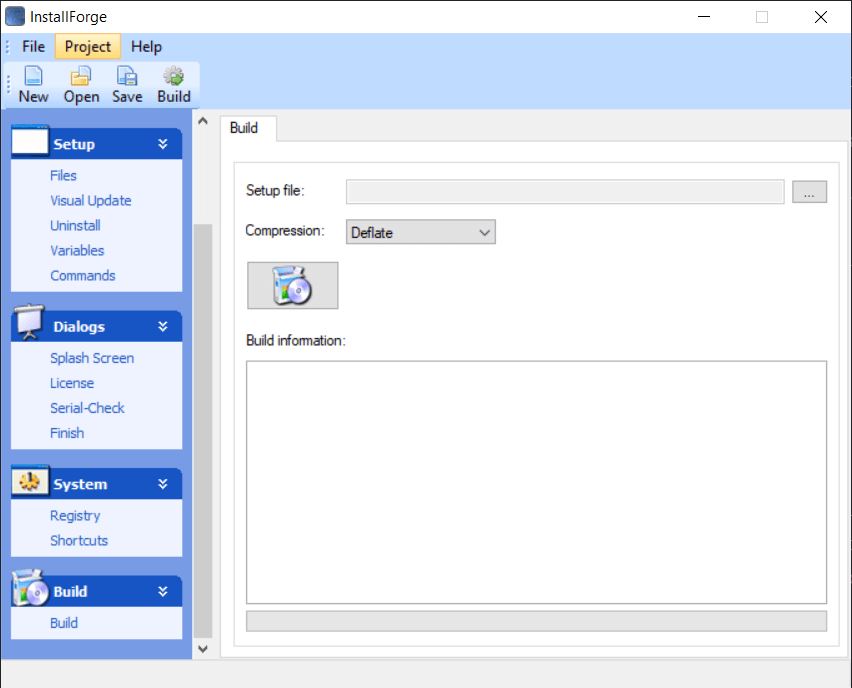852x688 pixels.
Task: Click the Build section disc icon in sidebar
Action: [x=31, y=588]
